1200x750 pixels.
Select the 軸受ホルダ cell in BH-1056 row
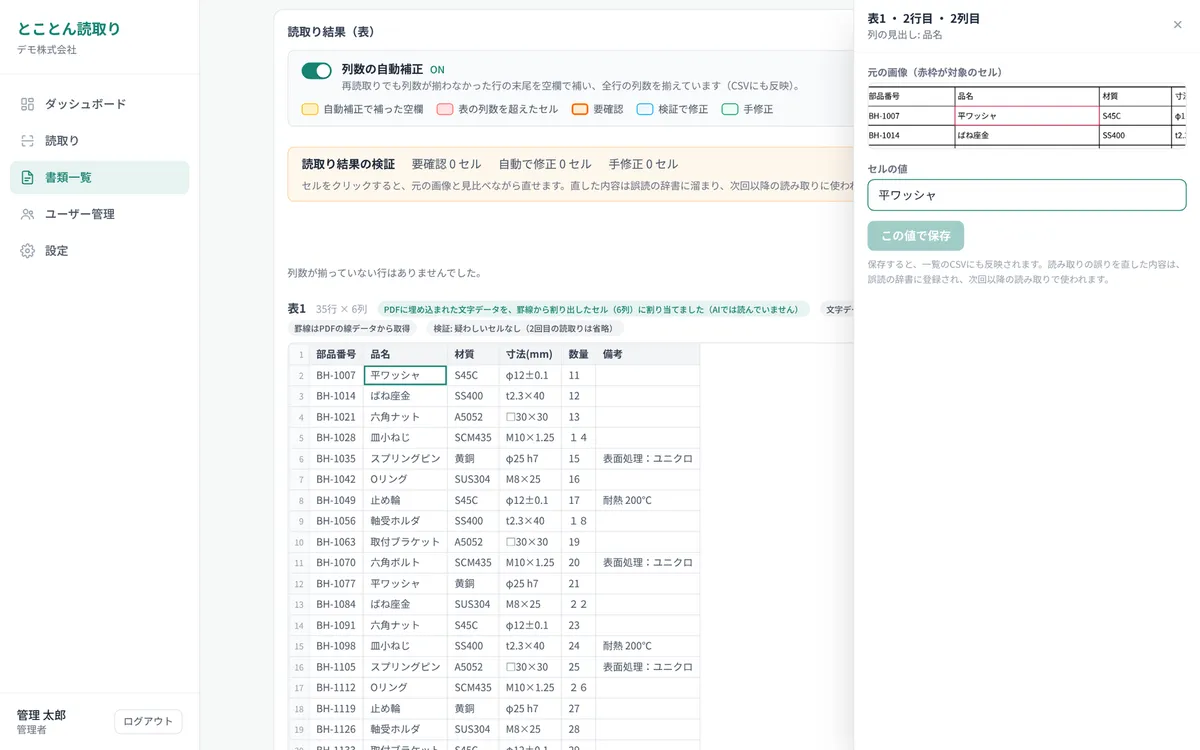pyautogui.click(x=406, y=521)
